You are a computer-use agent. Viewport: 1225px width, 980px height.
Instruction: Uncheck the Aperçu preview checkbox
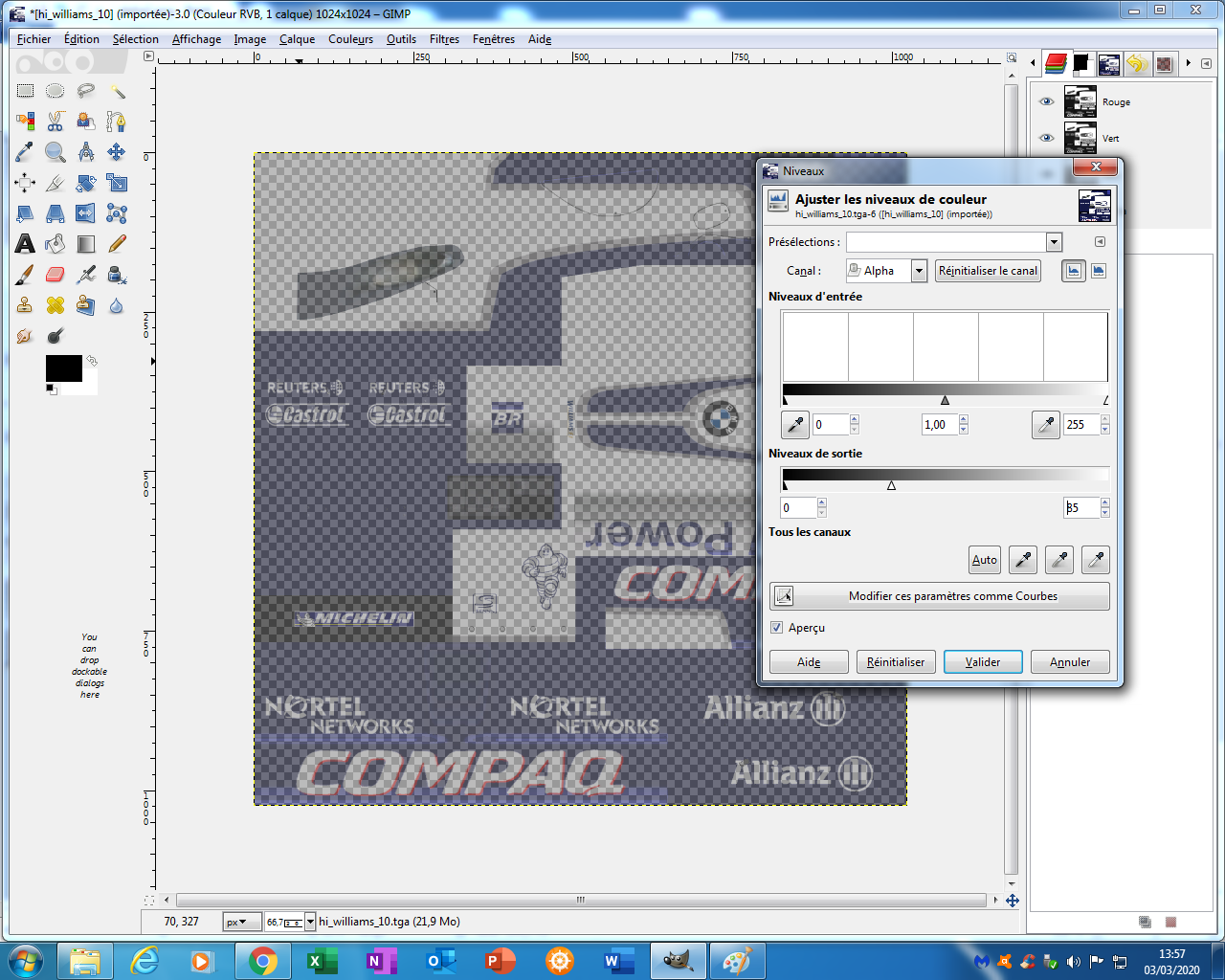click(x=777, y=628)
